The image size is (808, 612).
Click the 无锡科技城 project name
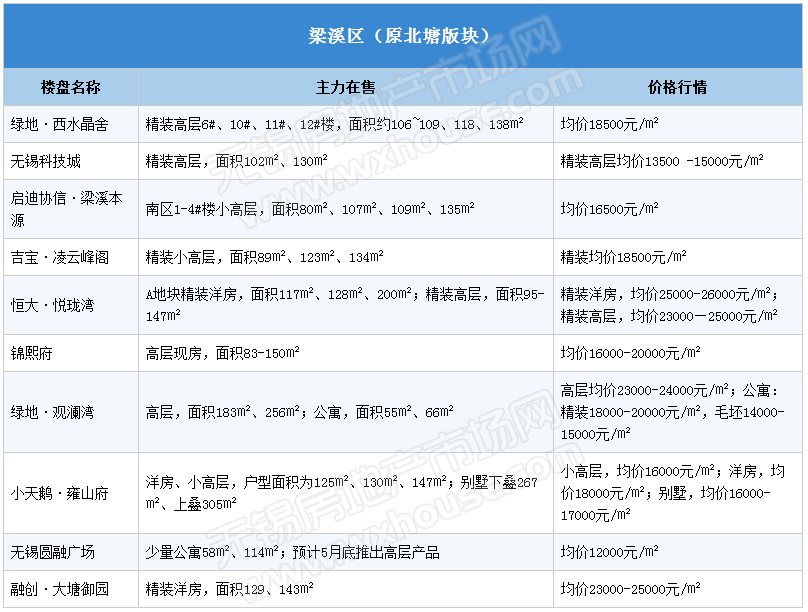[x=46, y=161]
